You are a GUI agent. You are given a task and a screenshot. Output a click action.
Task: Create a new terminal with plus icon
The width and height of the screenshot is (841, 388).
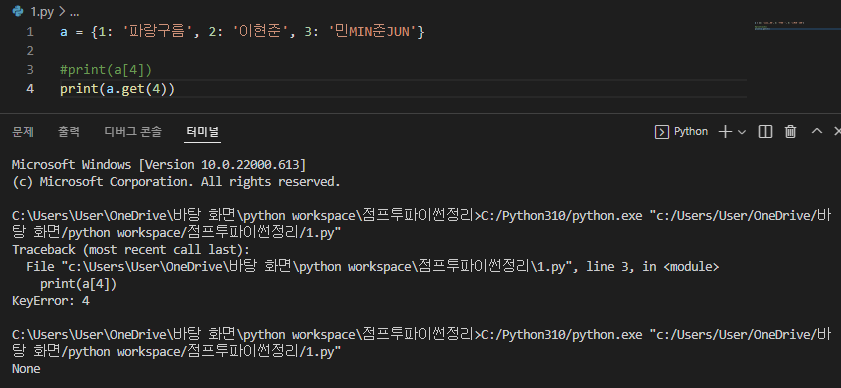[x=725, y=132]
